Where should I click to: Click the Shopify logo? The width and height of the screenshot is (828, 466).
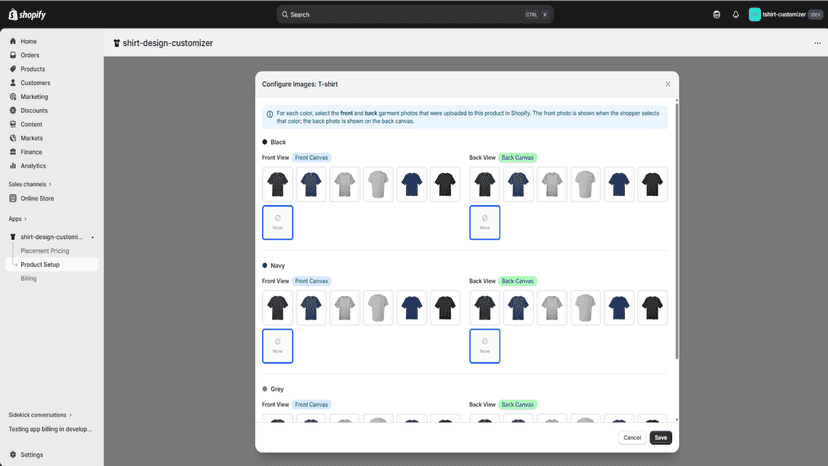[x=27, y=15]
